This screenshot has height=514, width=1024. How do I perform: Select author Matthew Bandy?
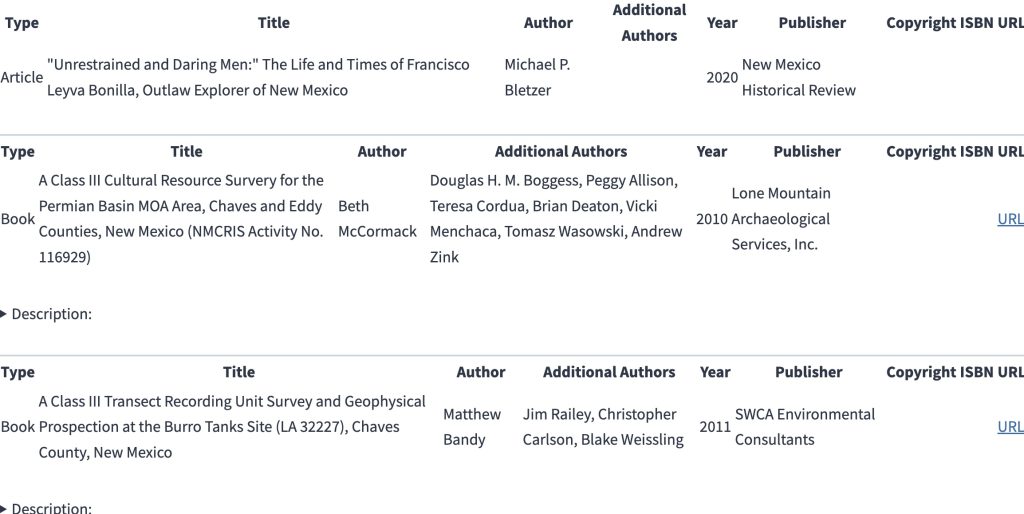tap(472, 427)
